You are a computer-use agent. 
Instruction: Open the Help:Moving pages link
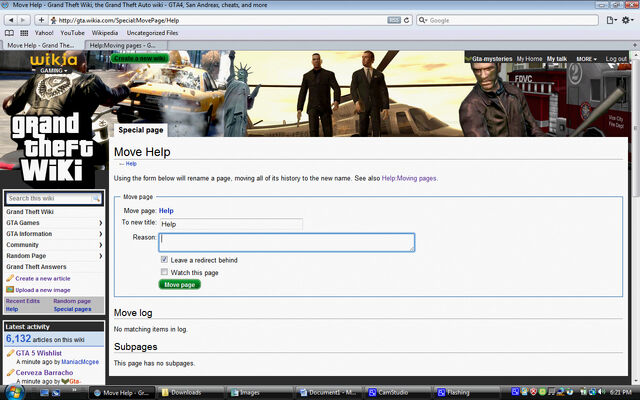coord(409,178)
